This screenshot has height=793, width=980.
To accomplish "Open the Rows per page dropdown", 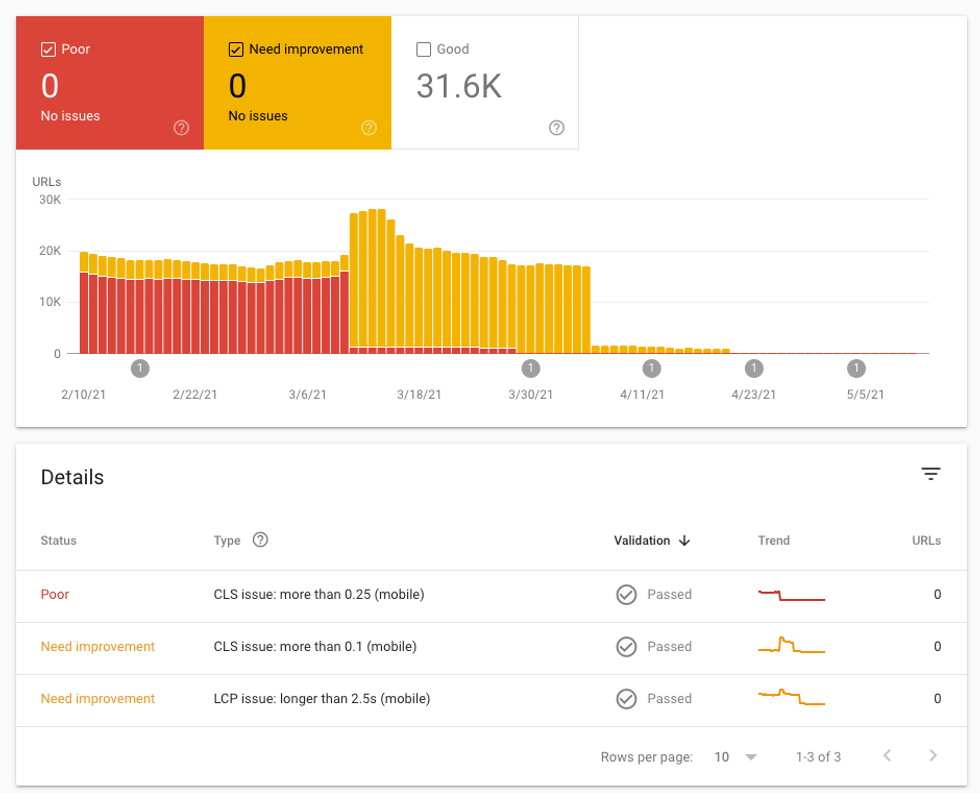I will pyautogui.click(x=736, y=757).
